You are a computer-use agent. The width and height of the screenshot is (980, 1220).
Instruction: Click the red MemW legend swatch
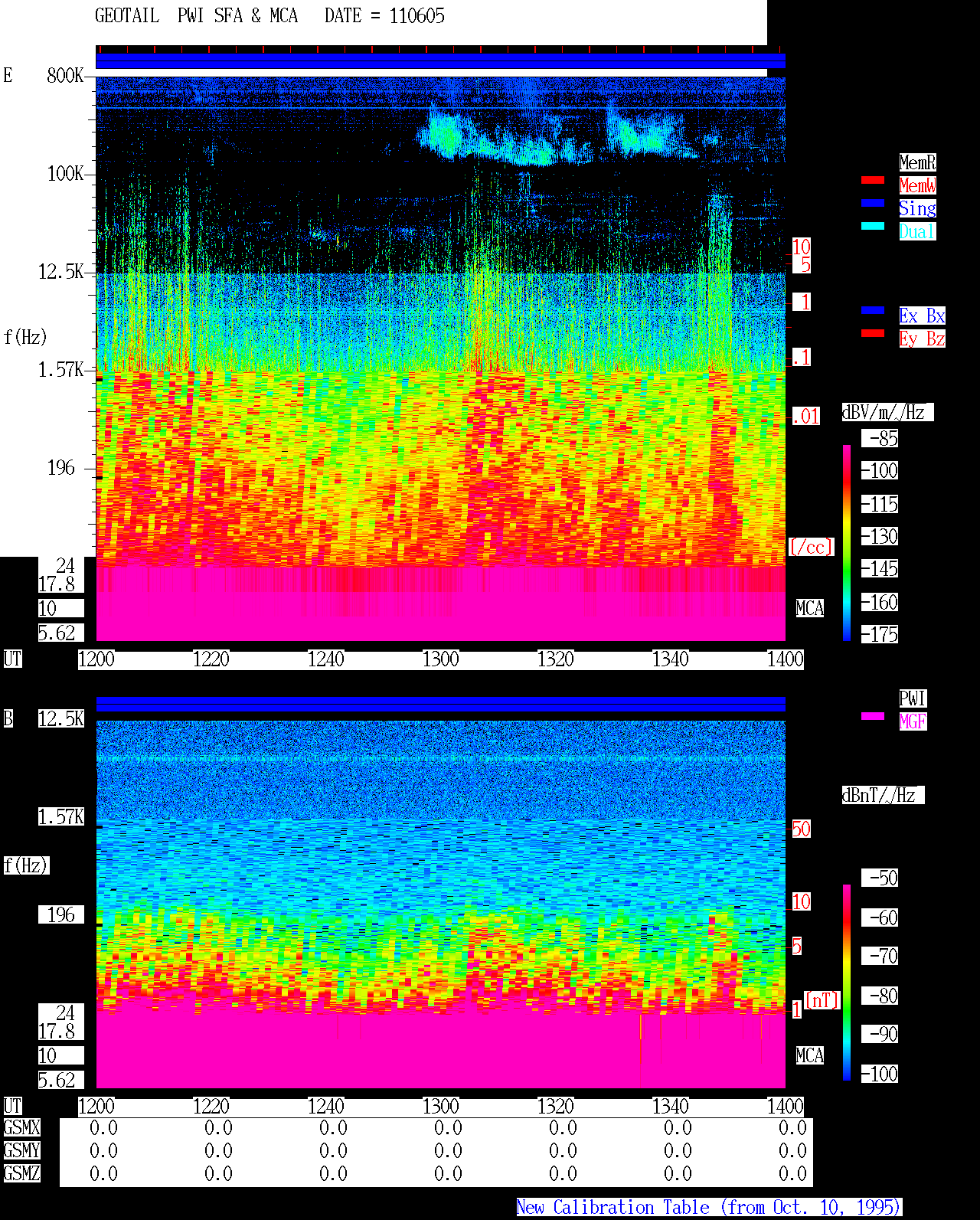point(873,180)
